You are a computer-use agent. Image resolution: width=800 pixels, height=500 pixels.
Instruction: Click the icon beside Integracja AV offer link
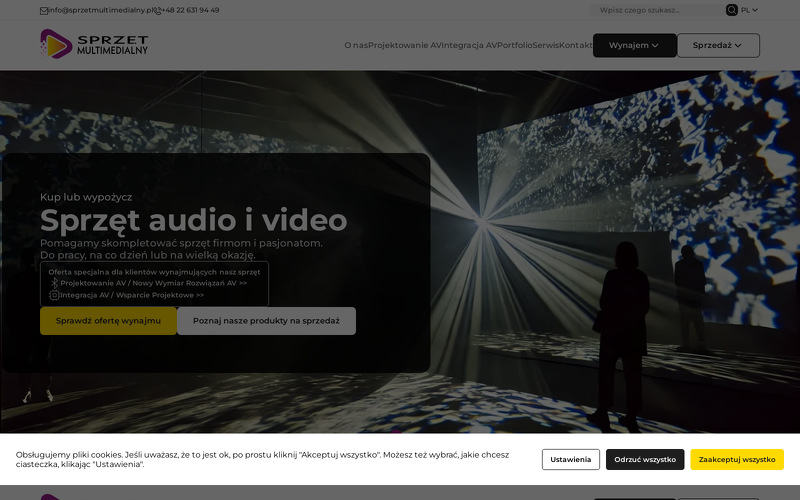coord(54,295)
